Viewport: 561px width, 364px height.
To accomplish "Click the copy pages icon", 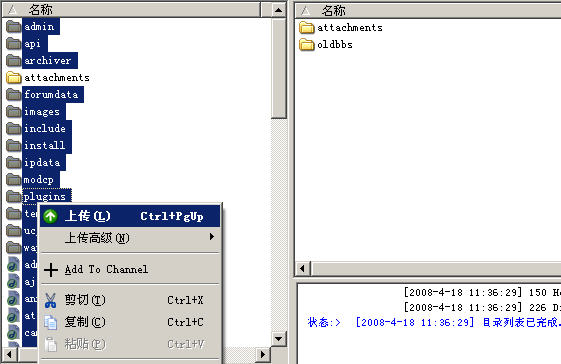I will 50,322.
